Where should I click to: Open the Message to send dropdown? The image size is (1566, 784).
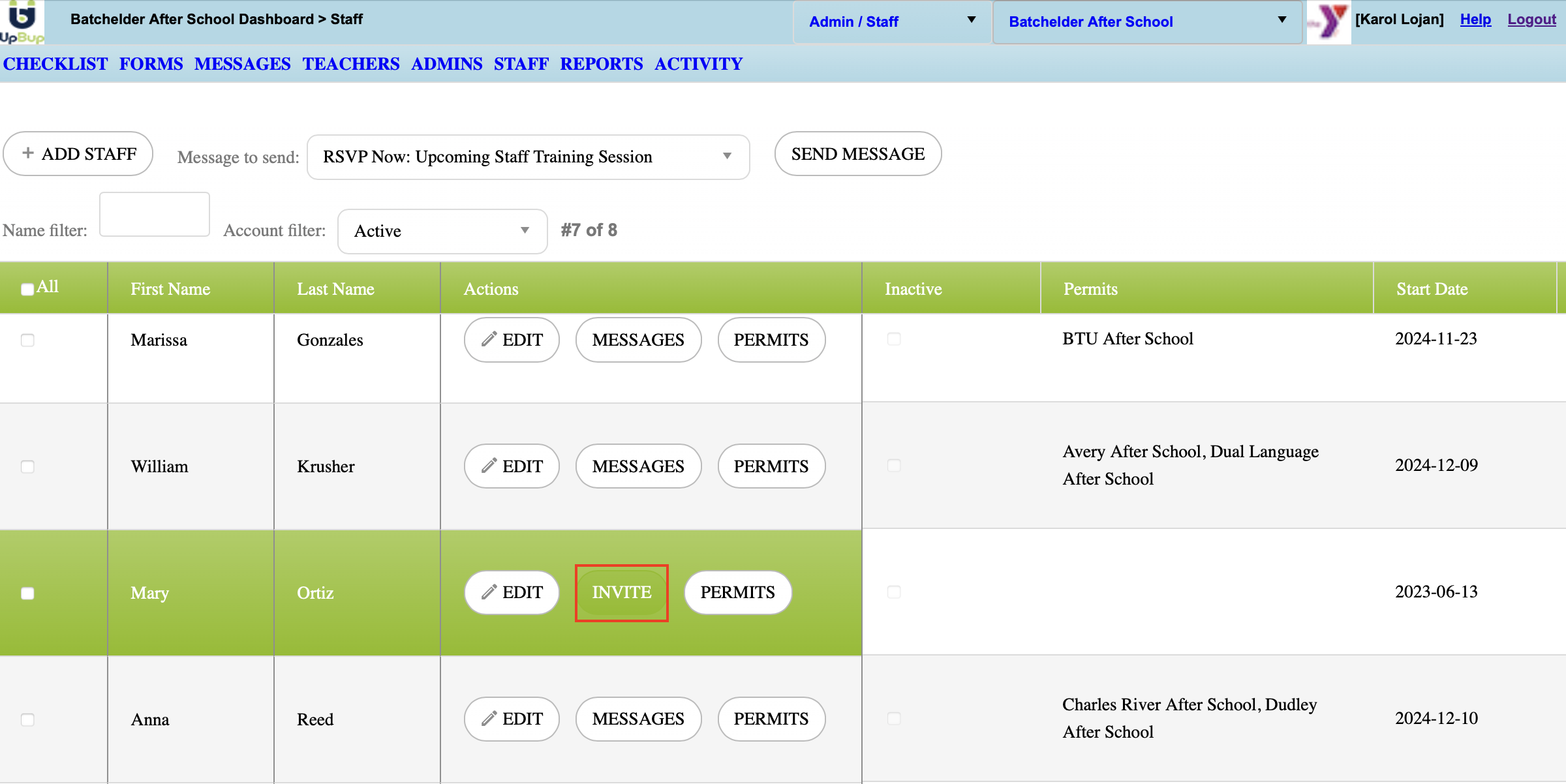(x=527, y=157)
